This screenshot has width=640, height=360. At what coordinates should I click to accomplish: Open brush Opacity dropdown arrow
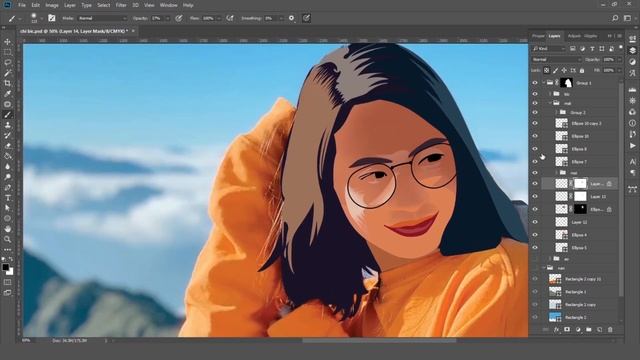pos(167,18)
